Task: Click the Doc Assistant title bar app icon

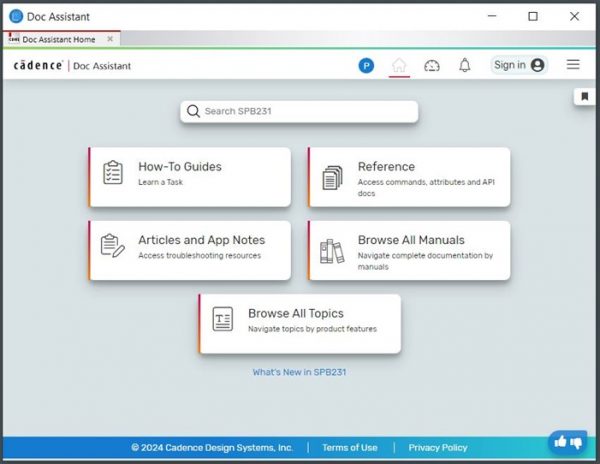Action: (16, 16)
